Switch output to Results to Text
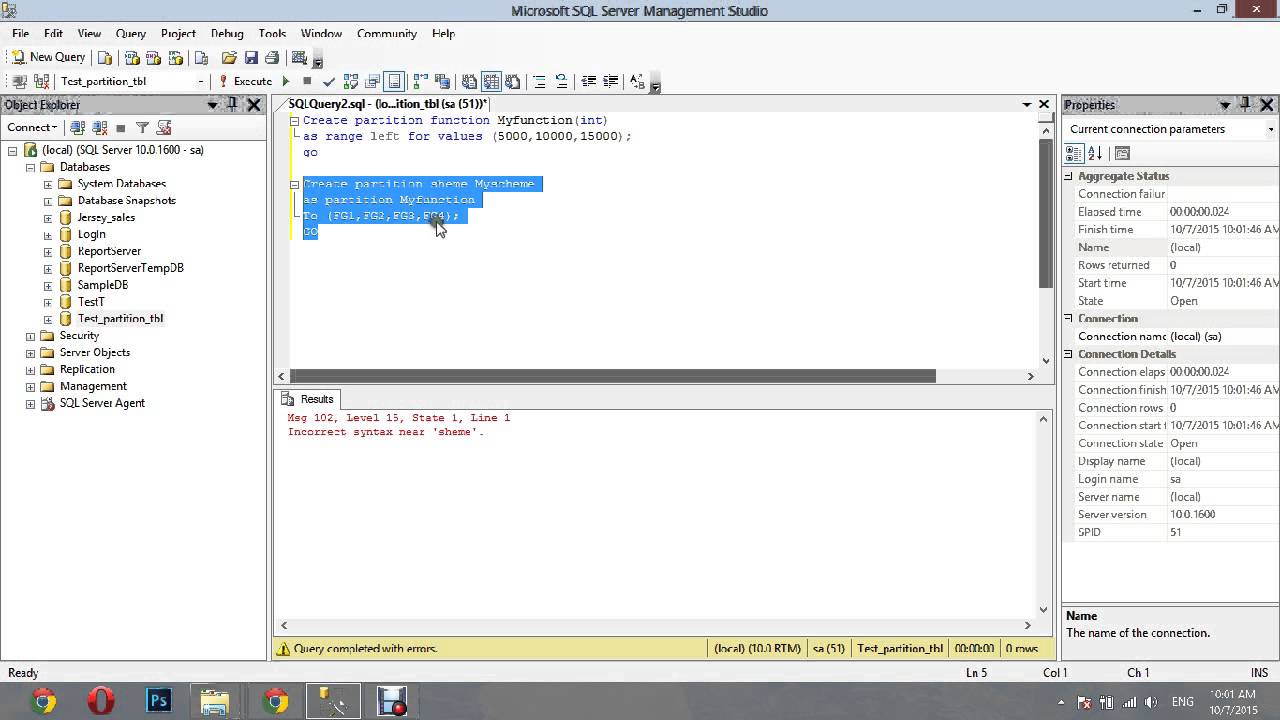 [469, 81]
